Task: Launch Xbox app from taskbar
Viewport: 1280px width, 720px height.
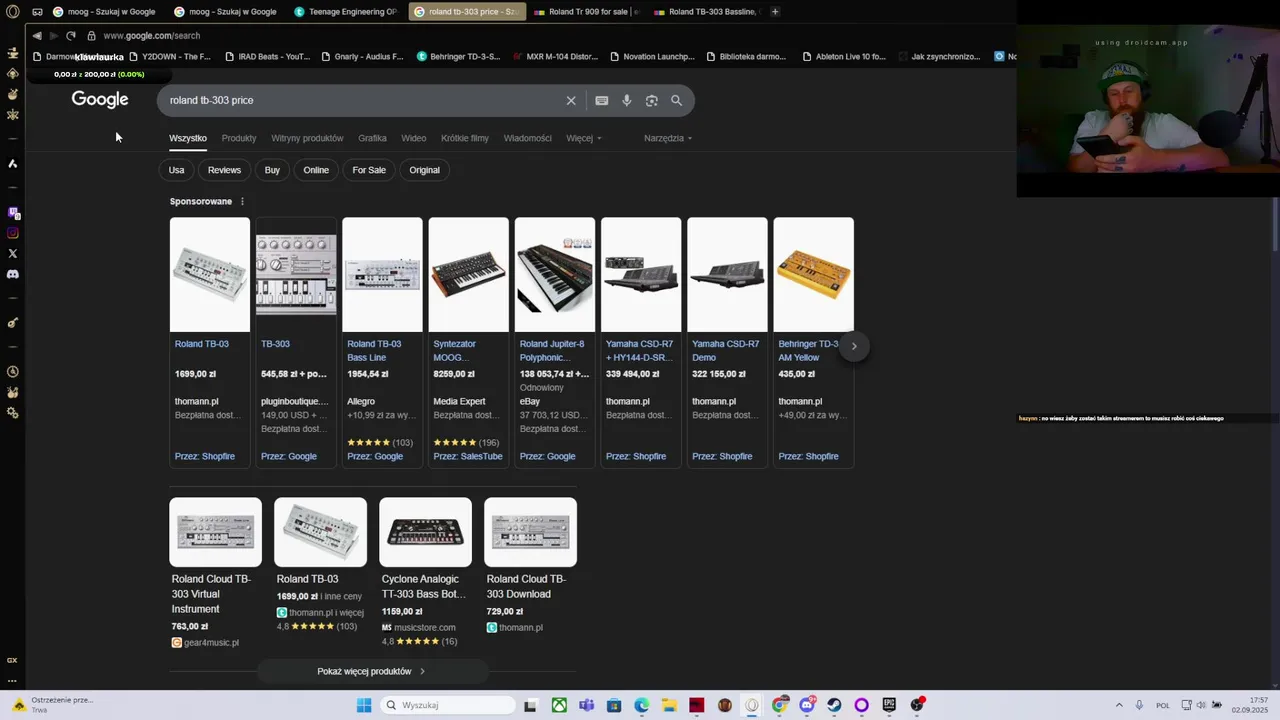Action: [x=559, y=705]
